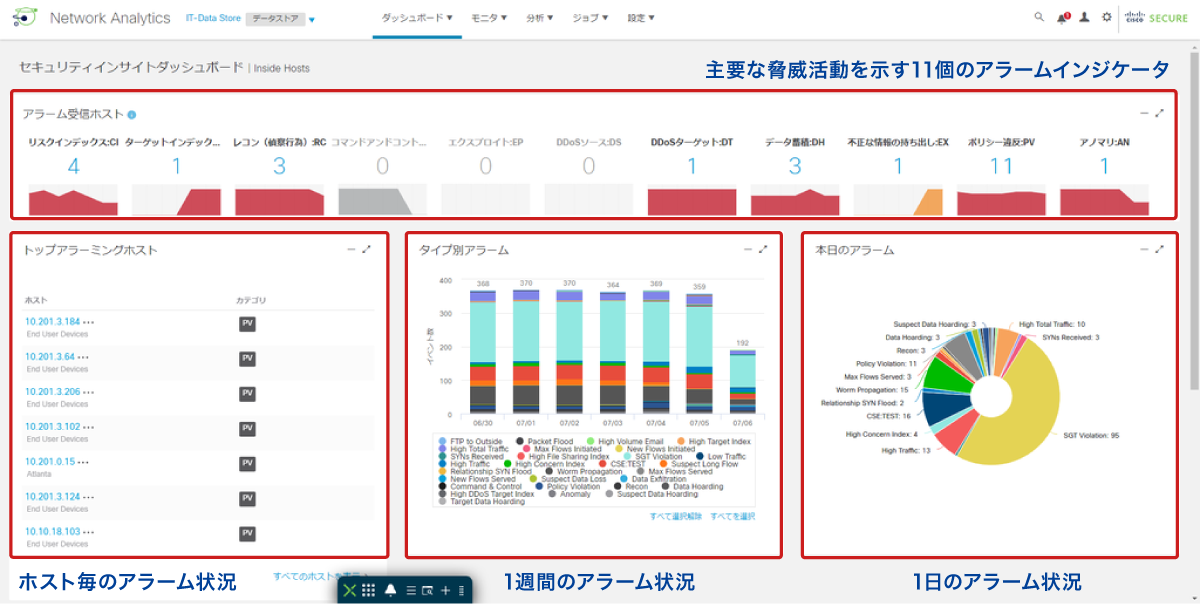Maximize the タイプ別アラーム panel

pyautogui.click(x=763, y=250)
